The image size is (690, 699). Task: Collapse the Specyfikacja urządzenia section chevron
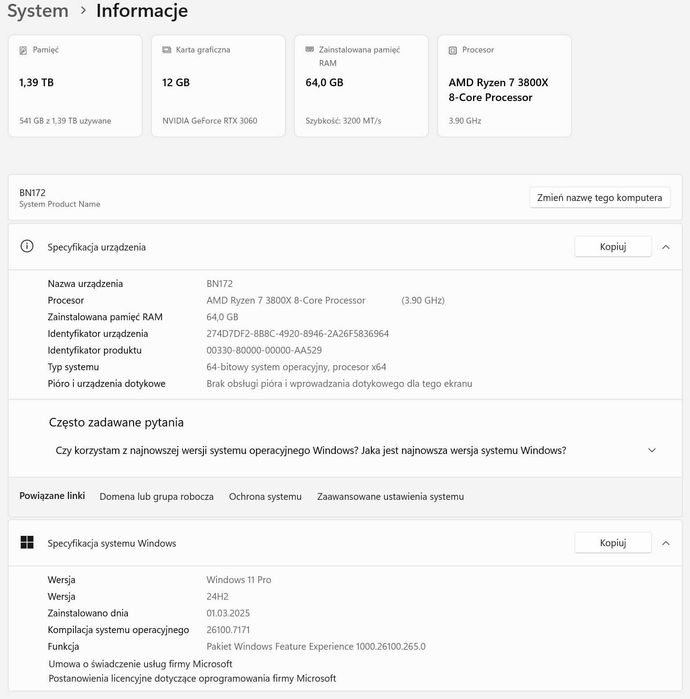(x=665, y=247)
